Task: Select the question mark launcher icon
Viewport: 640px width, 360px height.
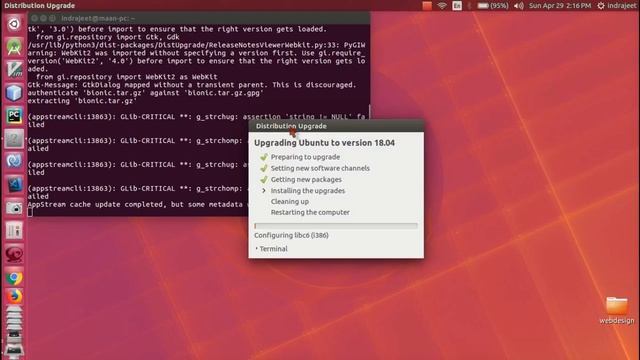Action: 14,139
